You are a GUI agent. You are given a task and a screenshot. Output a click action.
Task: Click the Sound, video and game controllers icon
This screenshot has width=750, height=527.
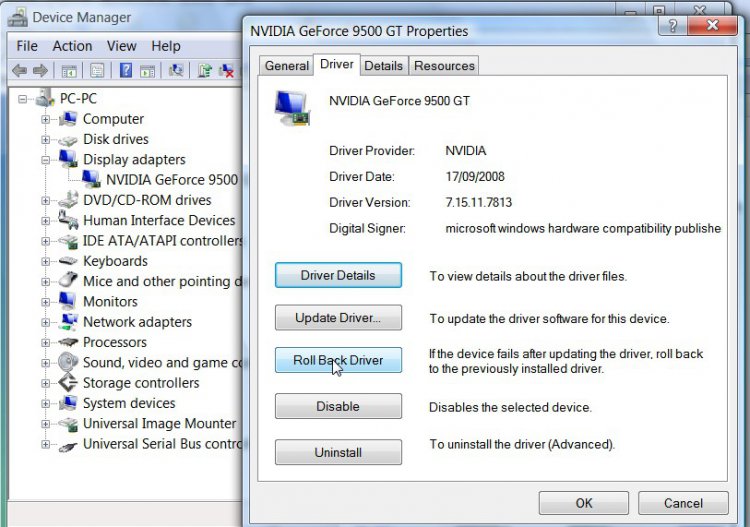[68, 362]
